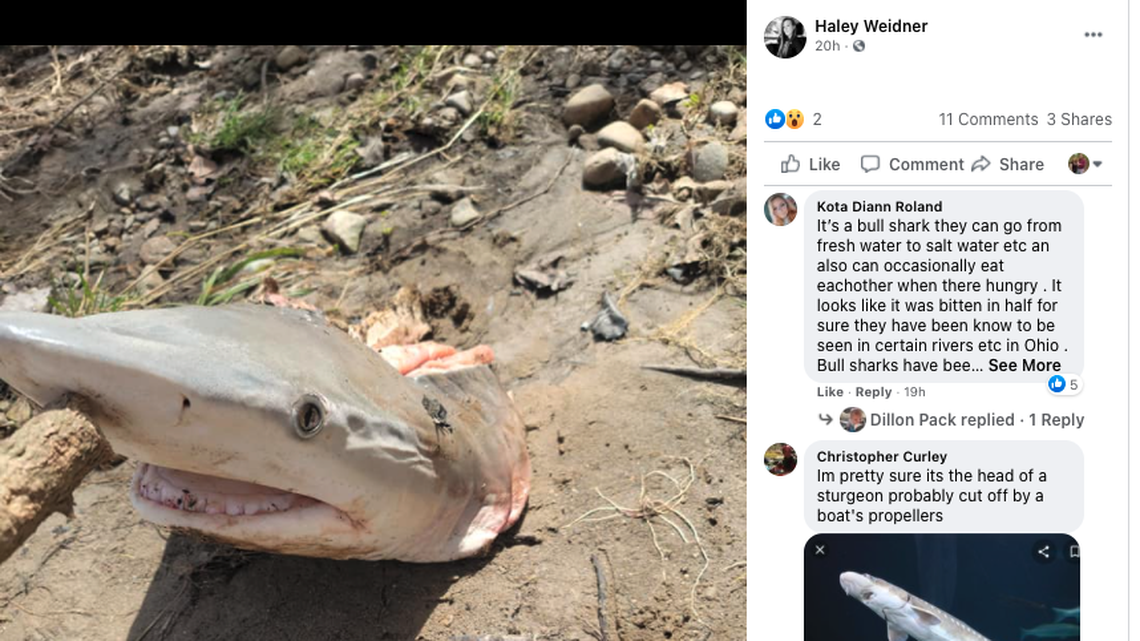Select the Comment speech bubble icon
1140x641 pixels.
click(872, 164)
